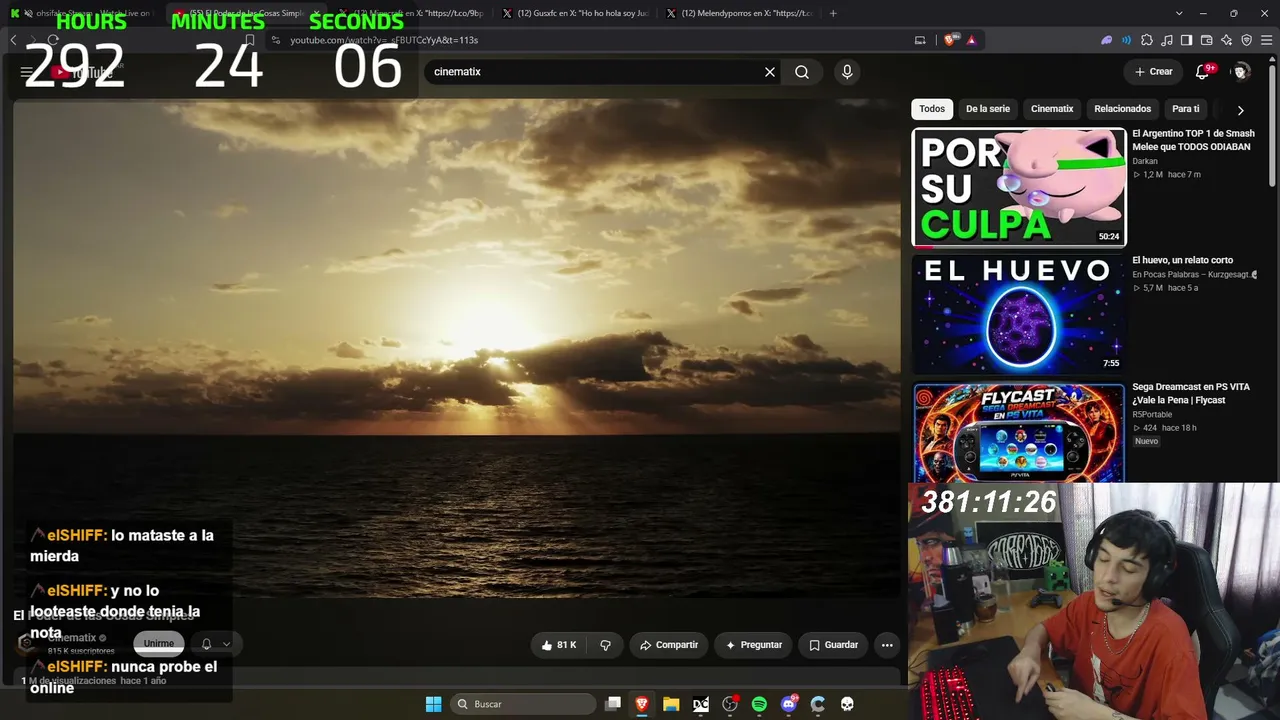Screen dimensions: 1280x720
Task: Select the Cinematix filter chip
Action: click(1052, 109)
